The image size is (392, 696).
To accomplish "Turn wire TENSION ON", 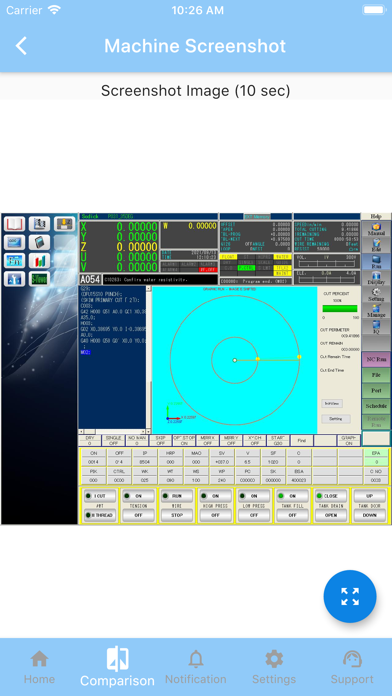I will pos(139,496).
